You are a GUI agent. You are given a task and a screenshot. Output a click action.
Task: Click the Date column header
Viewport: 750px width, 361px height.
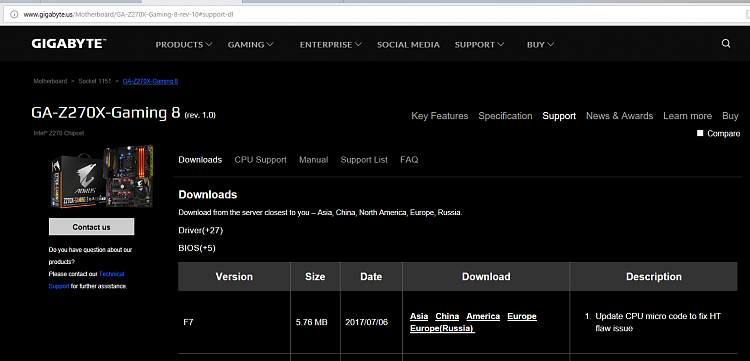click(x=371, y=276)
